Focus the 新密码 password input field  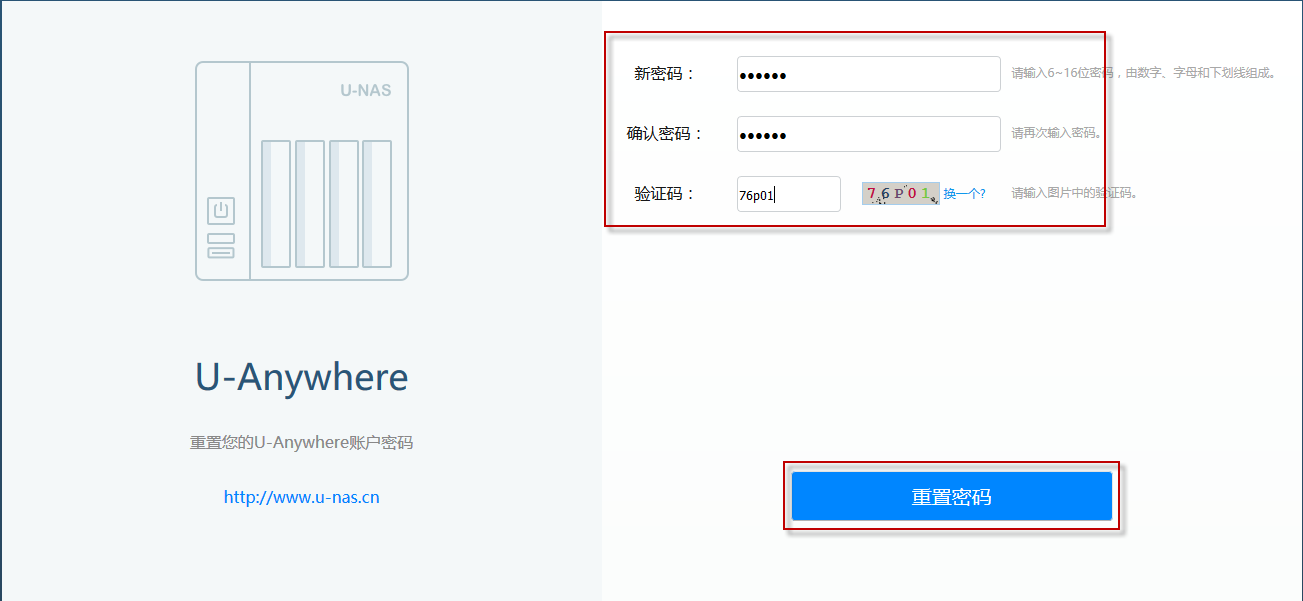[x=868, y=74]
